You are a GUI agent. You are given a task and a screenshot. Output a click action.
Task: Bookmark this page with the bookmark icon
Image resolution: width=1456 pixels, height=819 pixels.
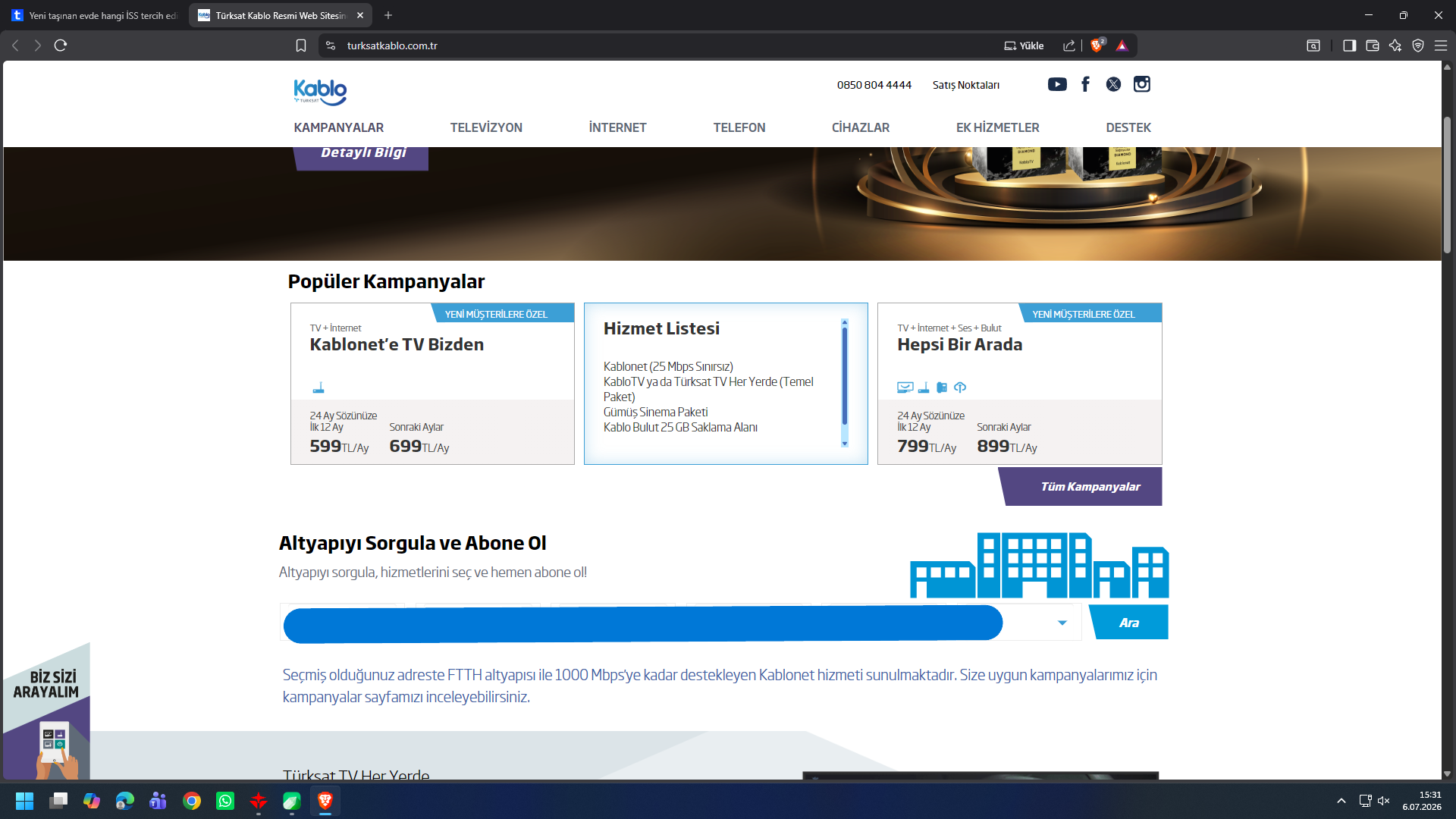click(301, 45)
